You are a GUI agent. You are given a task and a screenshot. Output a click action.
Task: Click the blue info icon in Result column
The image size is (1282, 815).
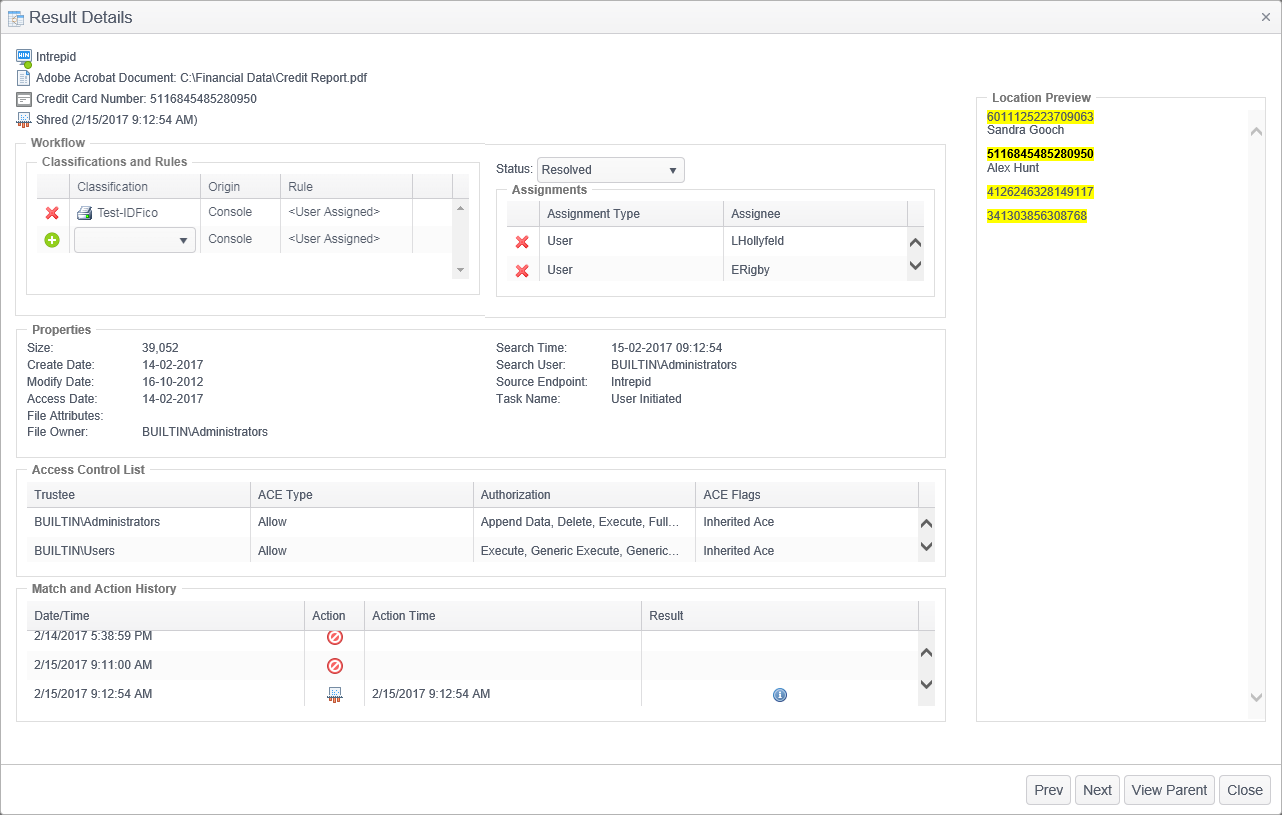pos(780,695)
